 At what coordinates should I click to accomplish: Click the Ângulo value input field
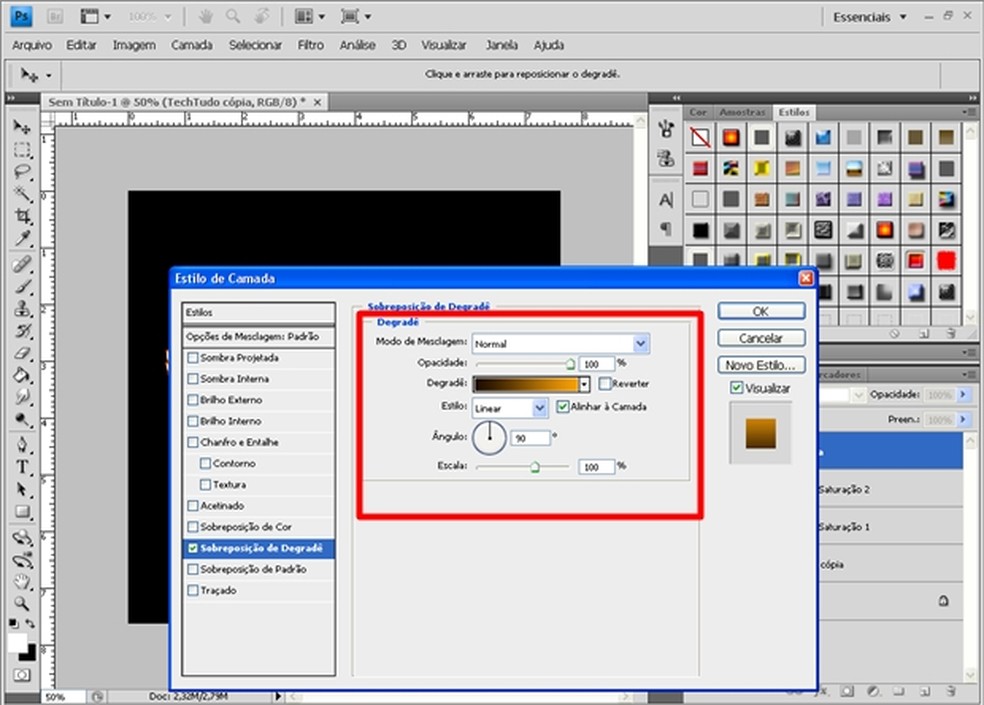530,438
